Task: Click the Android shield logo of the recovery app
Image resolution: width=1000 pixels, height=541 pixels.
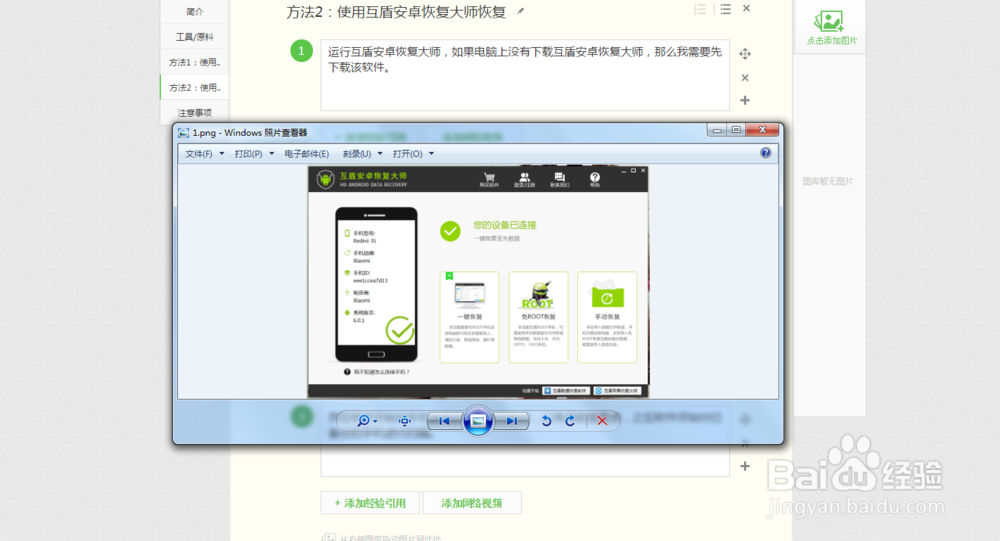Action: (x=325, y=179)
